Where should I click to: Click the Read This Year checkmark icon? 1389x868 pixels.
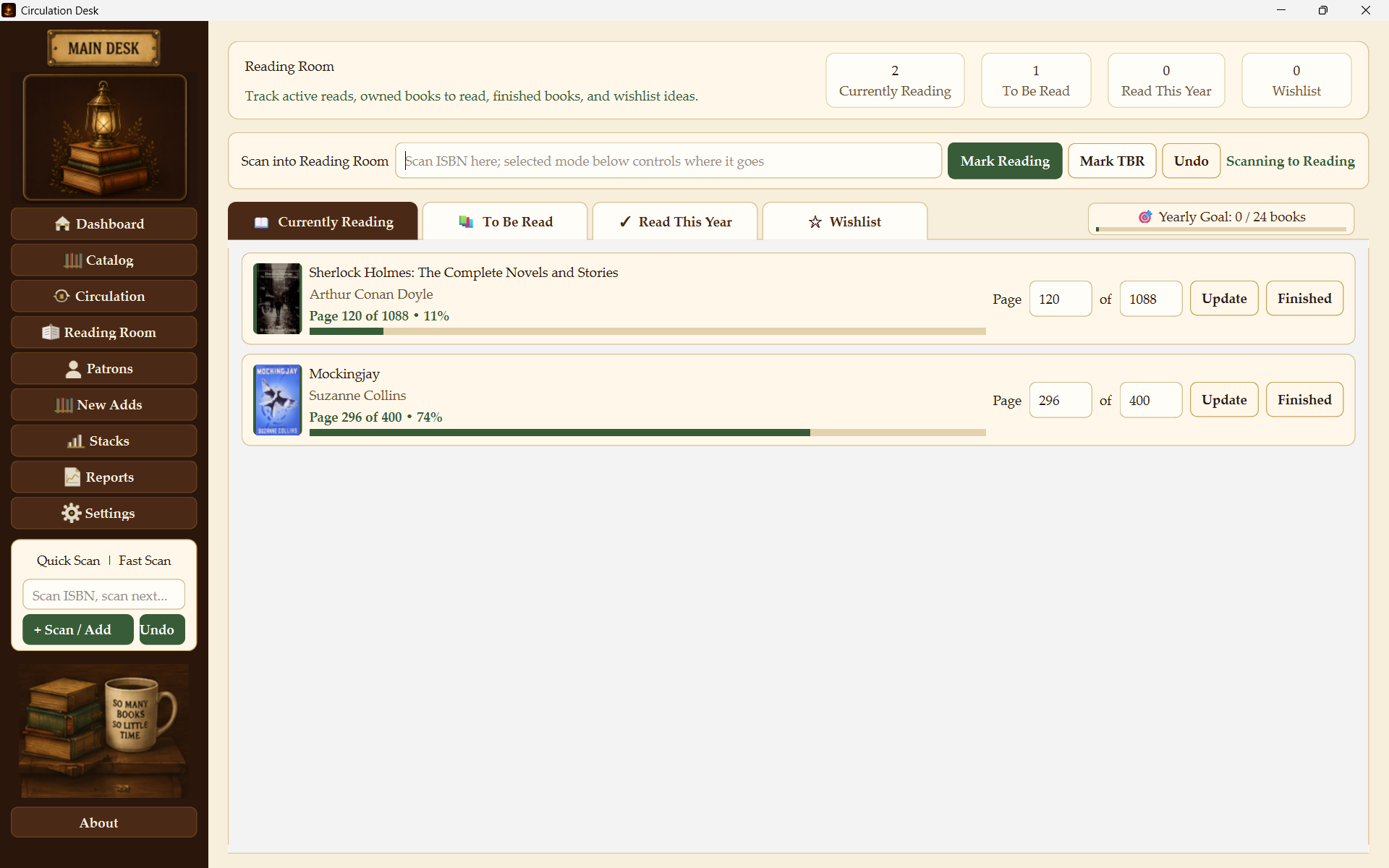625,222
